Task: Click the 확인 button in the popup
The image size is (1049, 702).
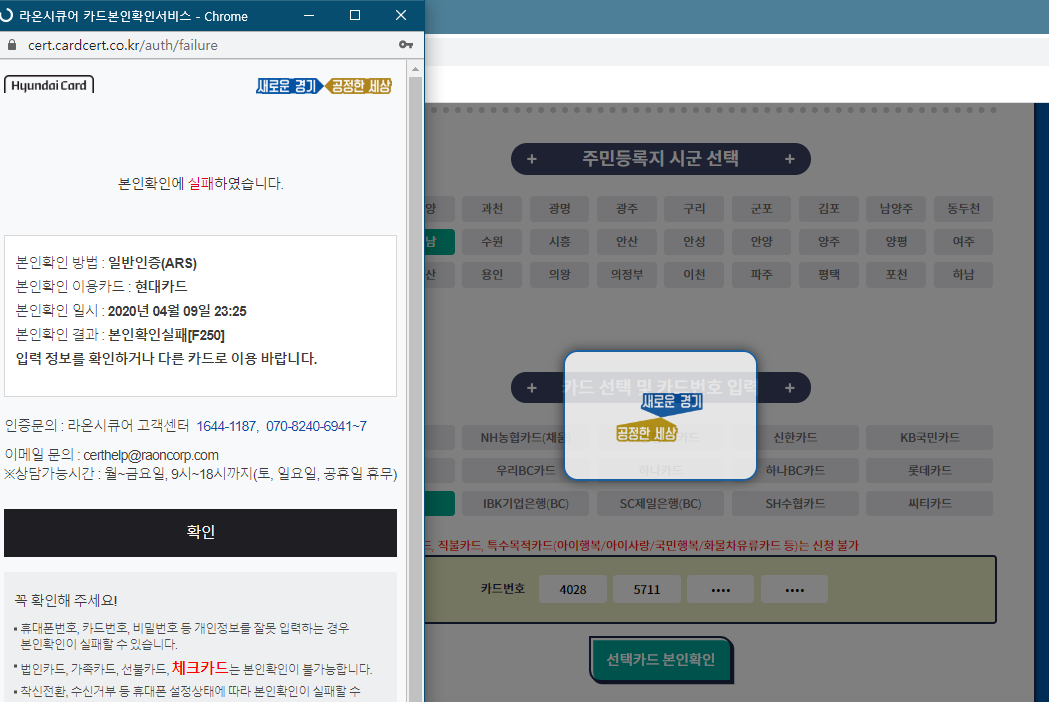Action: click(x=200, y=533)
